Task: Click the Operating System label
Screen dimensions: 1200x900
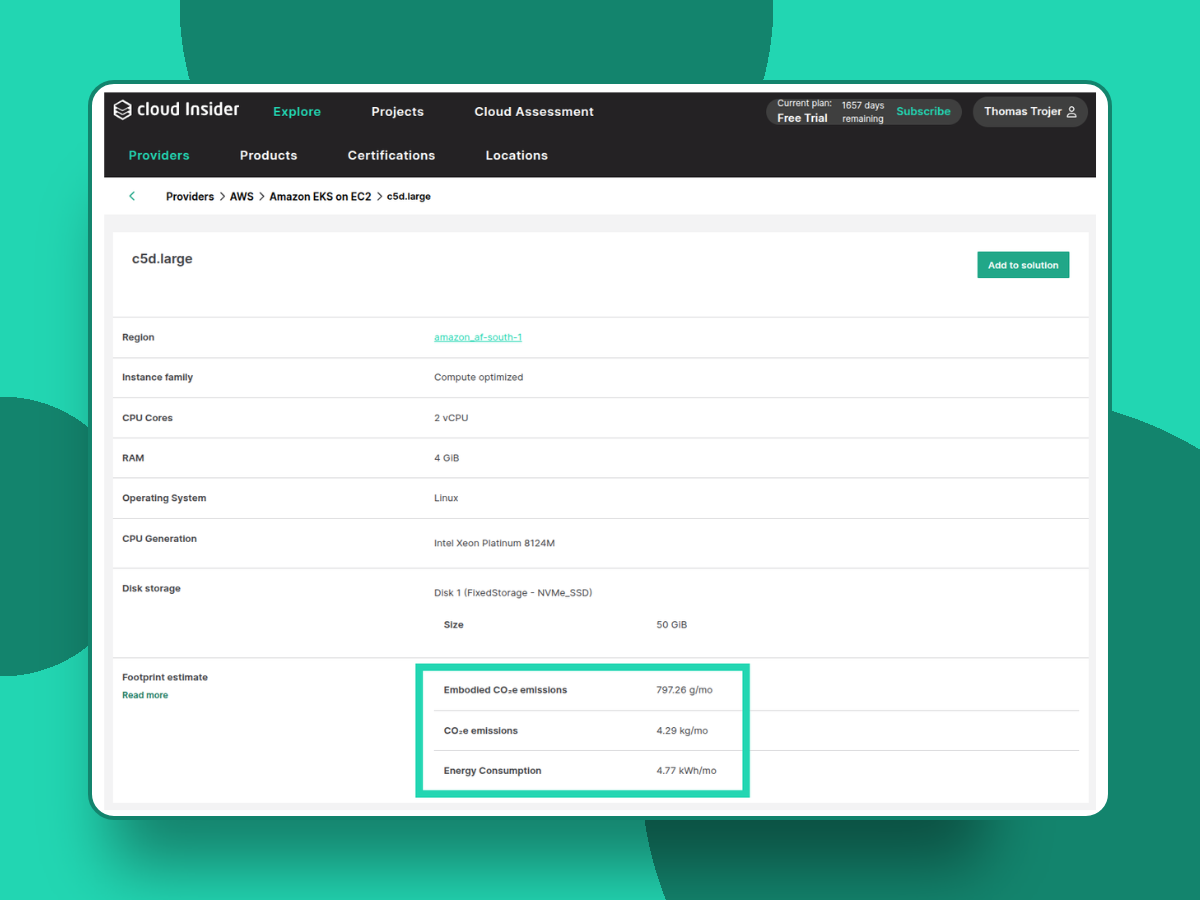Action: coord(164,498)
